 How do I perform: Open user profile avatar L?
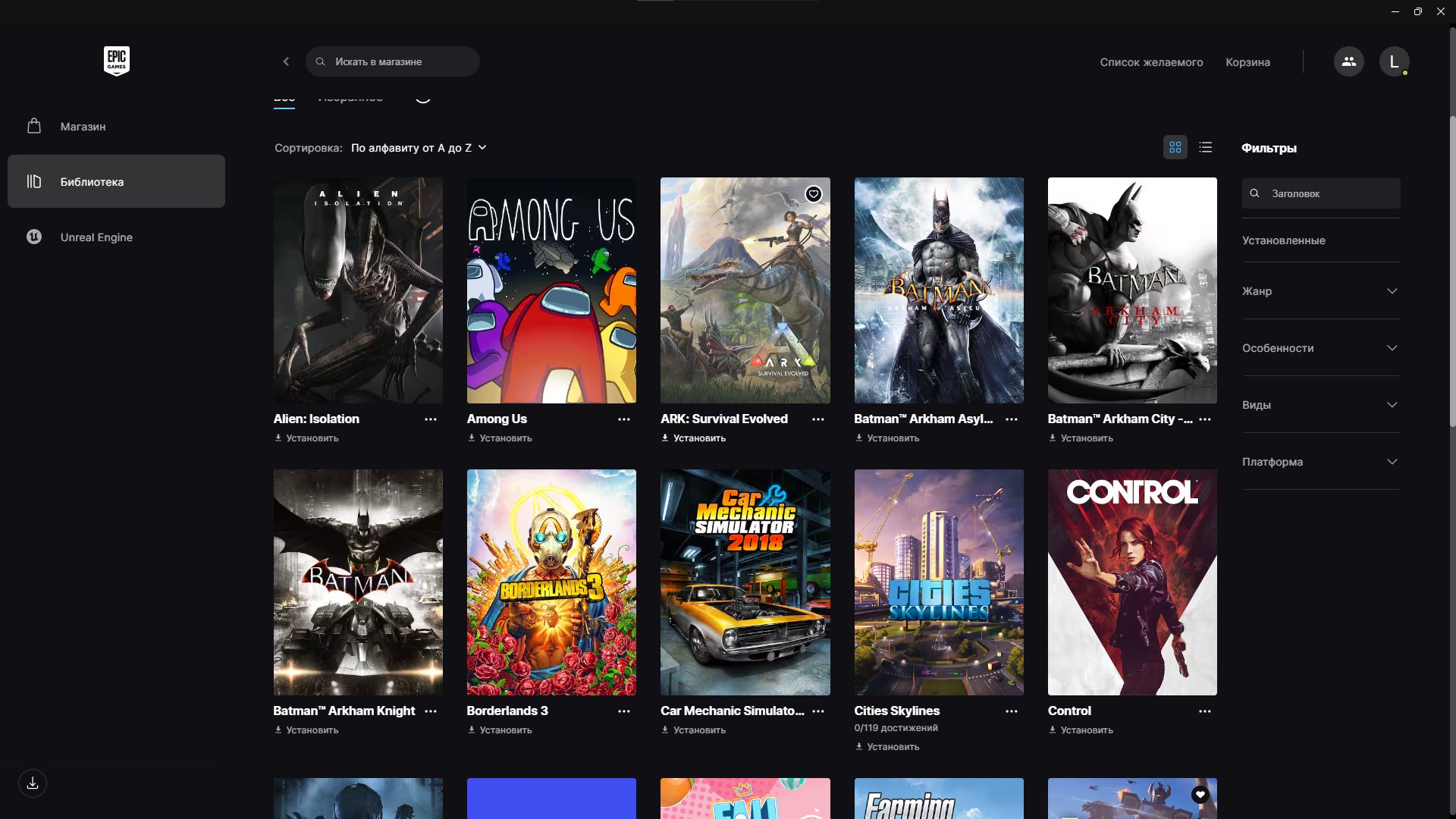click(1394, 61)
